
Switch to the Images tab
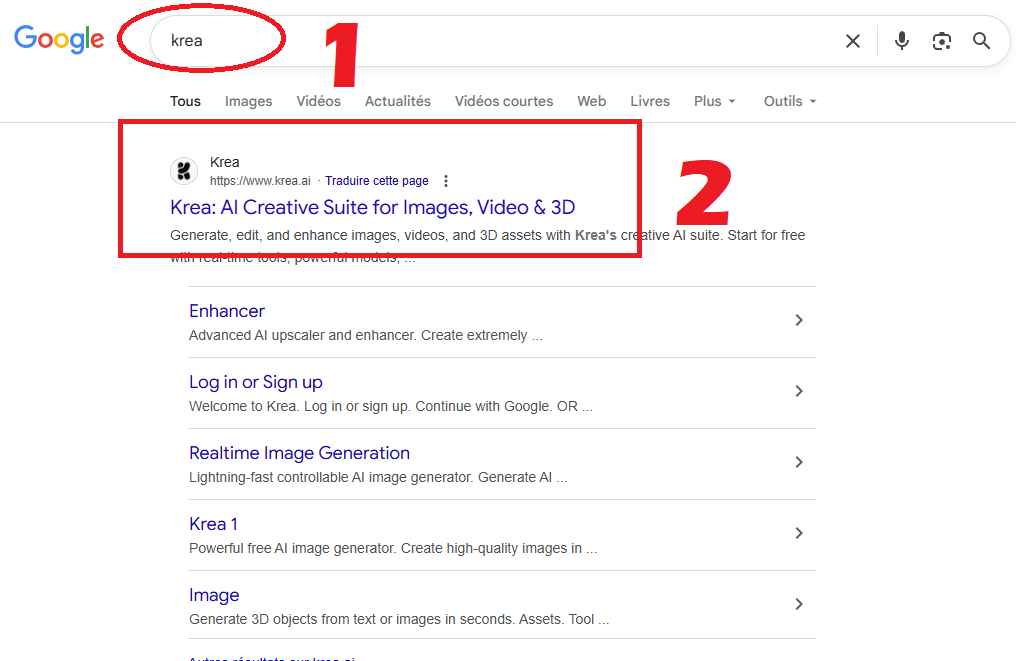click(248, 101)
